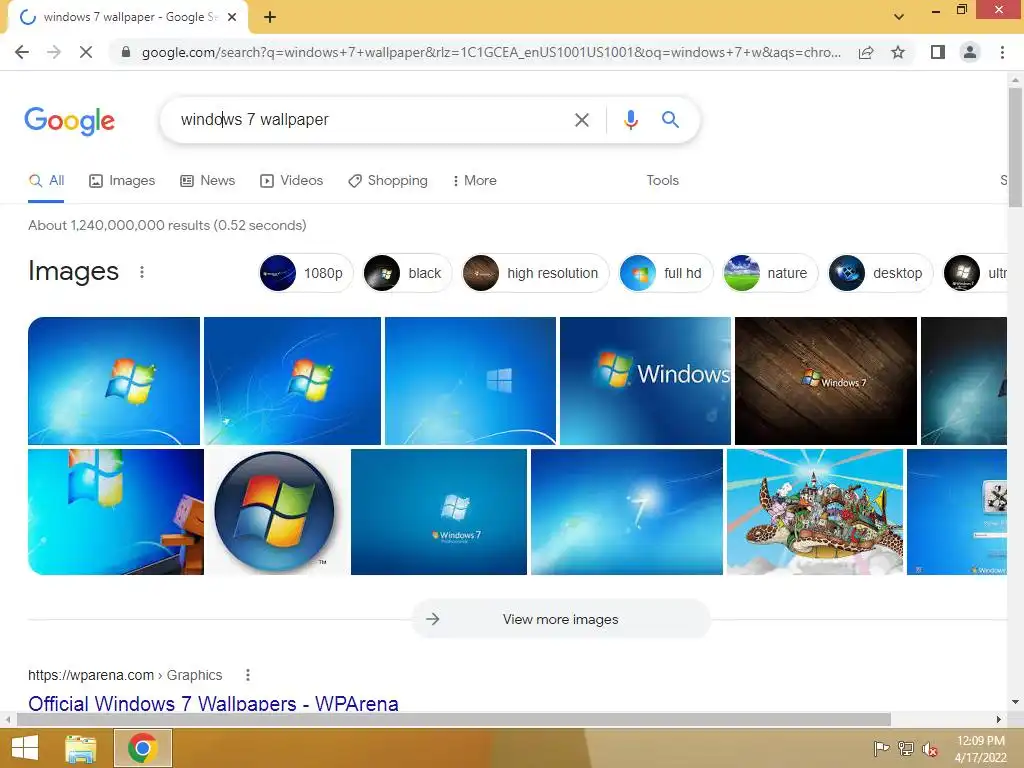Screen dimensions: 1024x768
Task: Open the Windows 7 Professional wallpaper thumbnail
Action: 439,512
